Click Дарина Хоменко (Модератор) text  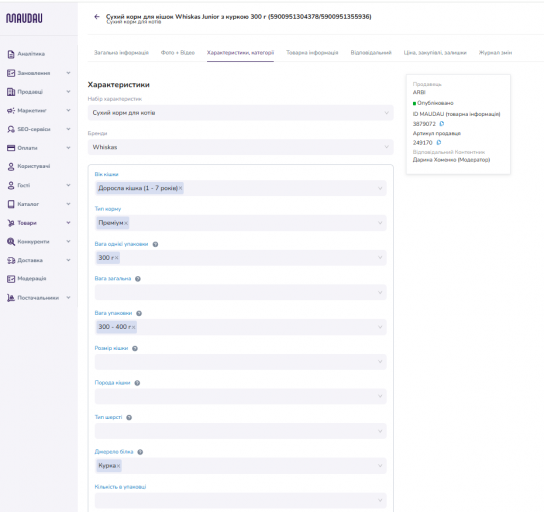click(451, 160)
